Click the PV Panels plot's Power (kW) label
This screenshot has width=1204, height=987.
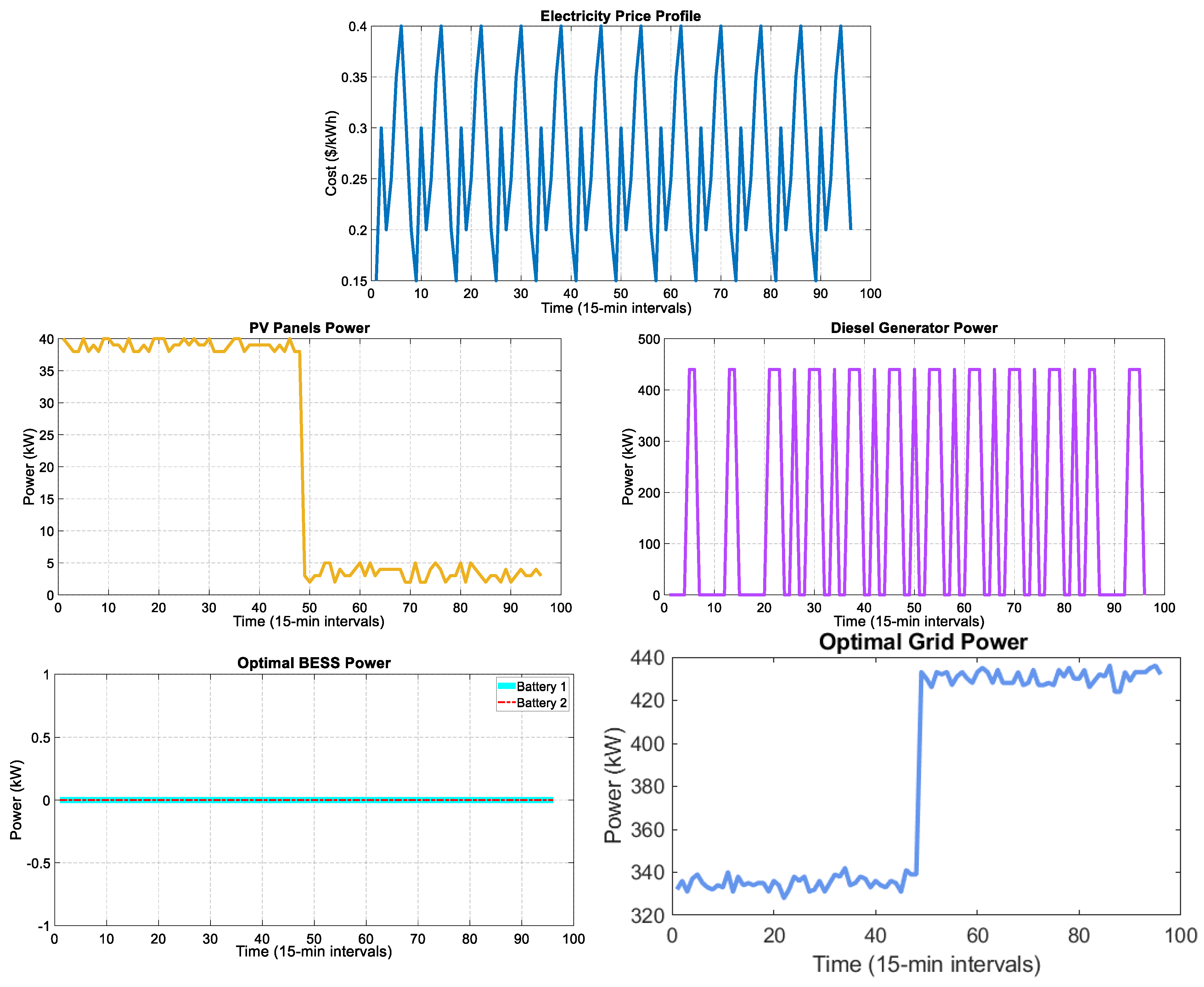pyautogui.click(x=29, y=467)
